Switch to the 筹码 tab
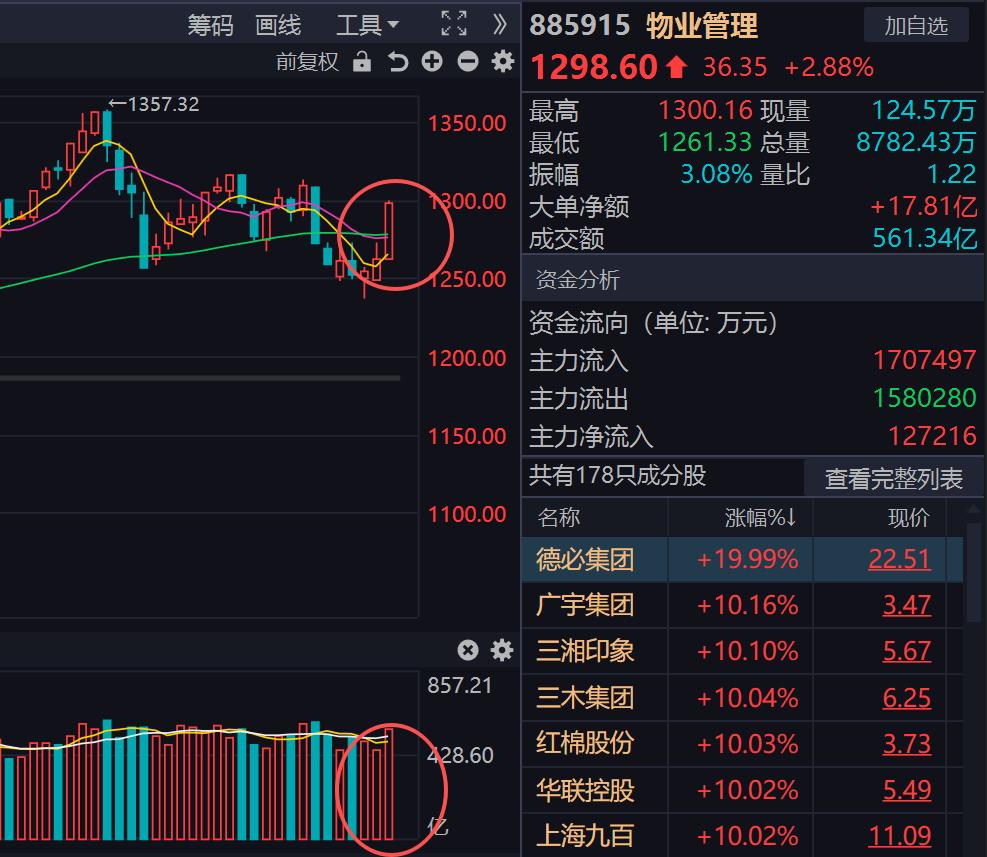 tap(210, 25)
